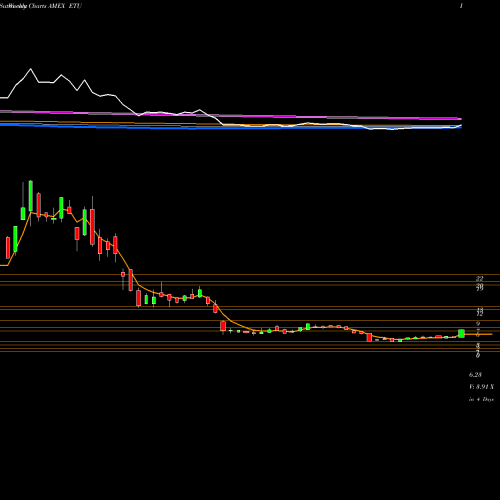Select the topmost orange horizontal support line
This screenshot has width=500, height=500.
250,275
